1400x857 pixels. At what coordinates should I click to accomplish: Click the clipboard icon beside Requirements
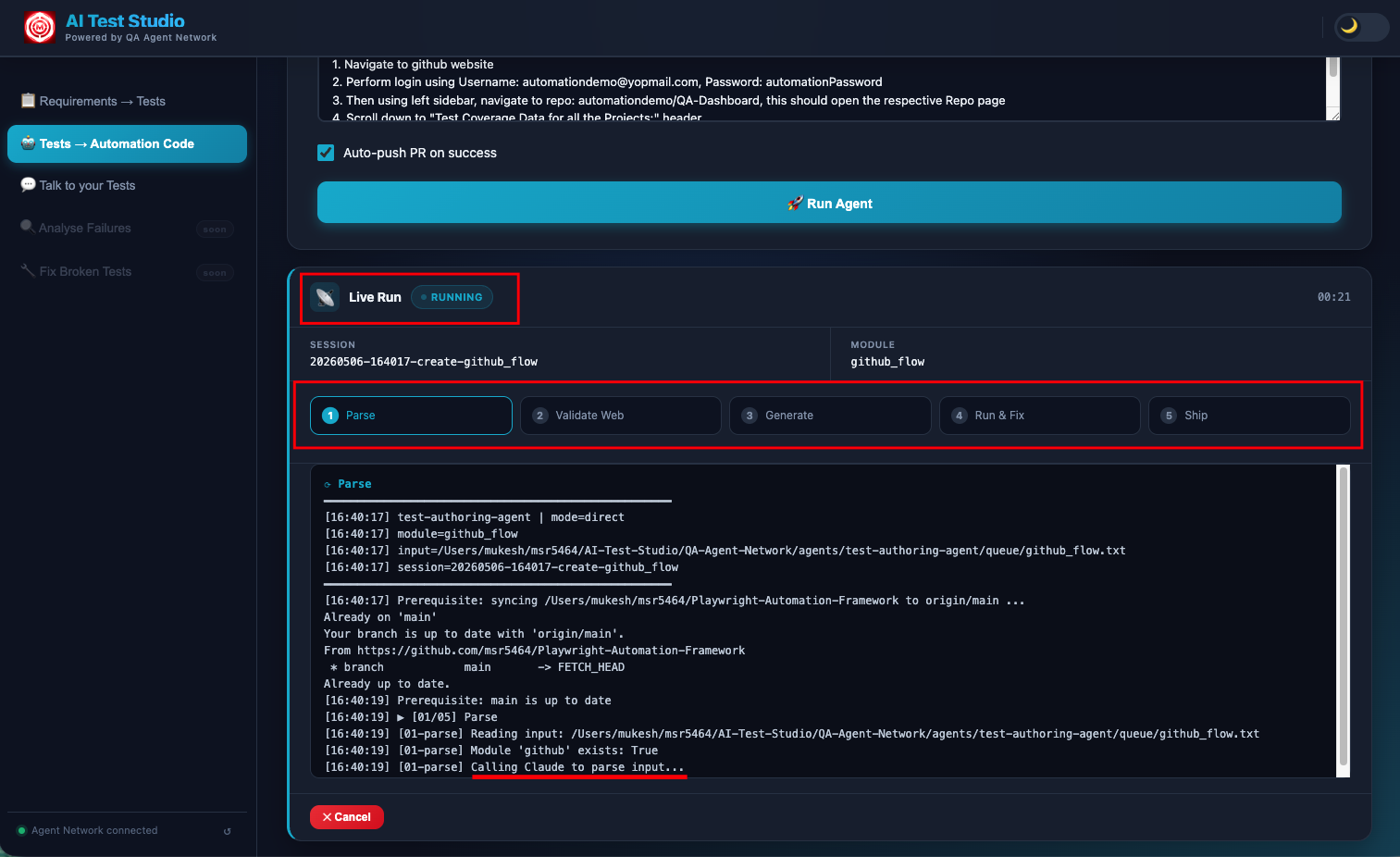click(x=28, y=100)
